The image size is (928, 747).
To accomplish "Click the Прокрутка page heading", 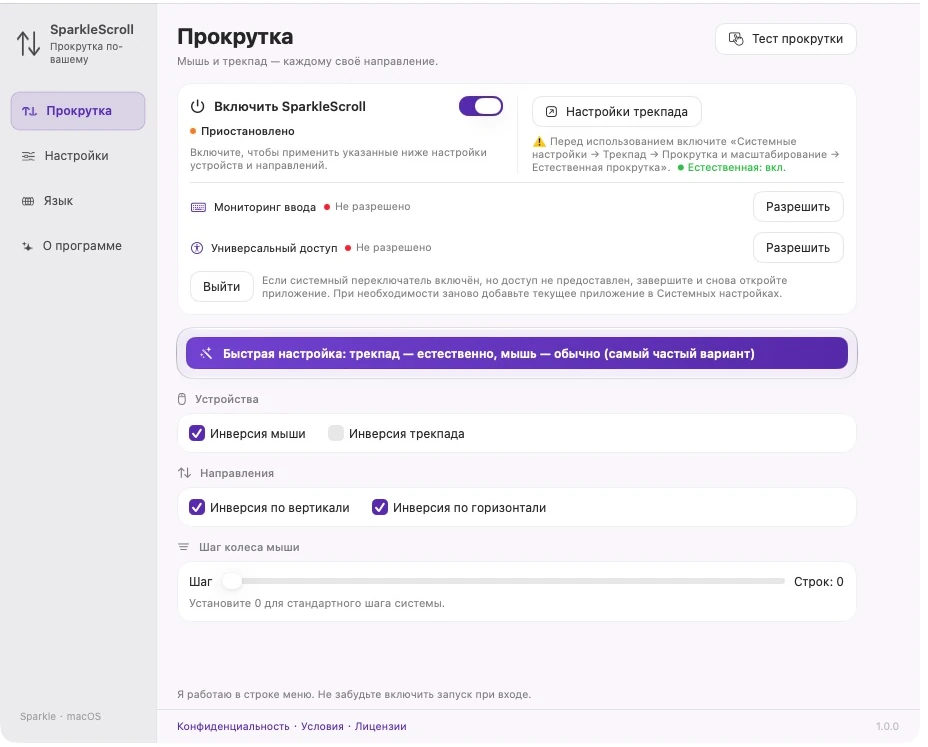I will [235, 37].
